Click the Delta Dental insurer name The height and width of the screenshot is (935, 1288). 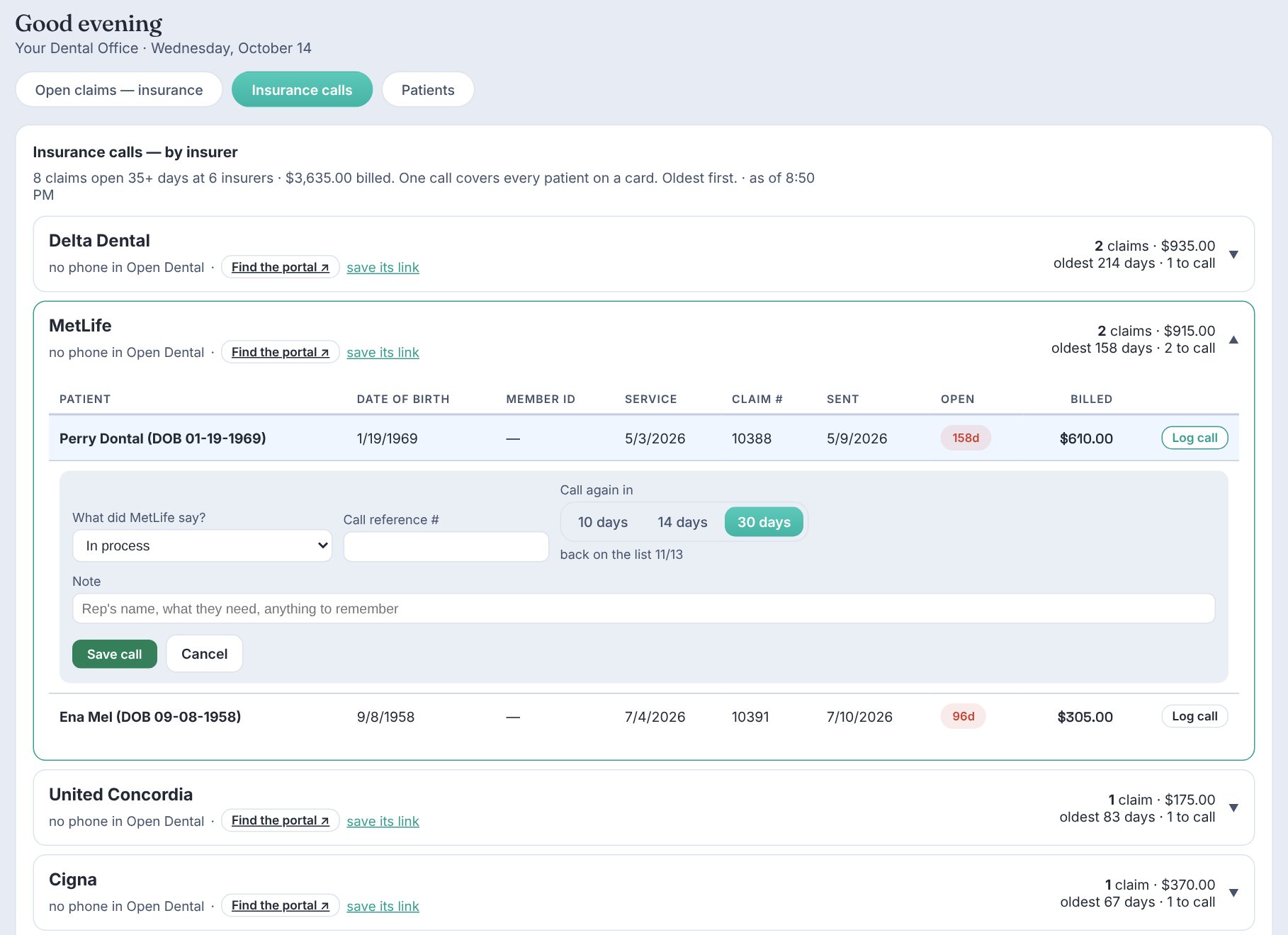(x=99, y=241)
